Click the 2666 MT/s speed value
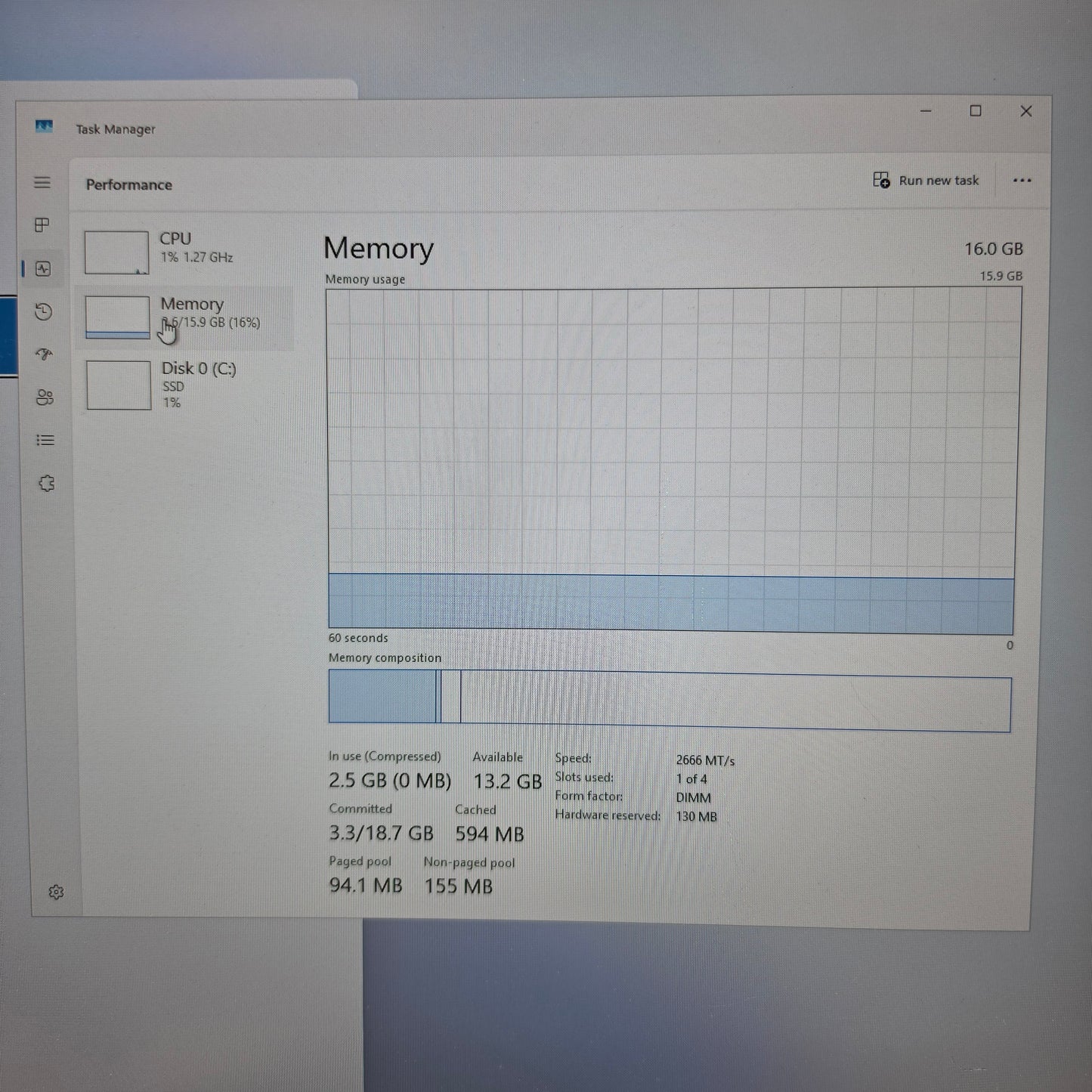Viewport: 1092px width, 1092px height. point(705,760)
